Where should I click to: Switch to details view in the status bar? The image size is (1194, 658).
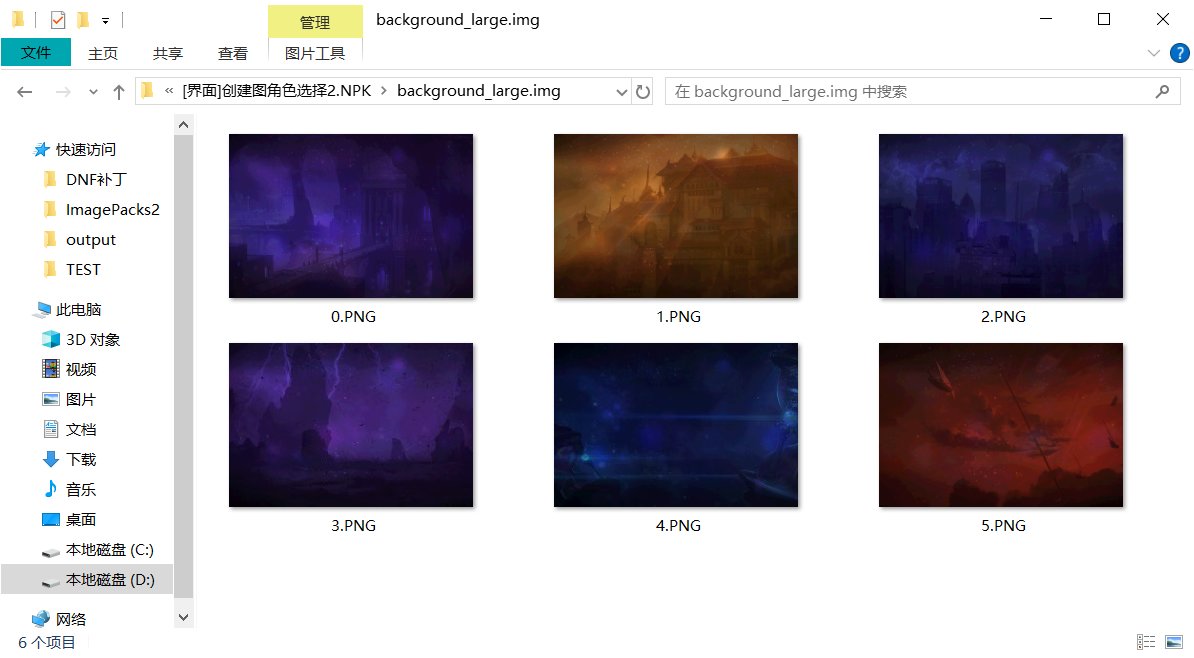(x=1146, y=642)
